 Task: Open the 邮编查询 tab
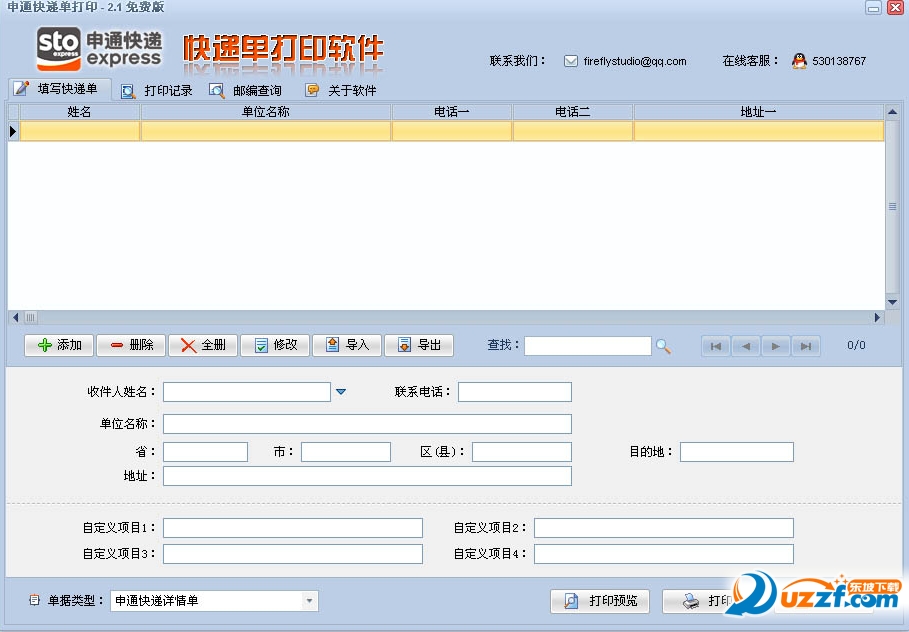[x=245, y=90]
